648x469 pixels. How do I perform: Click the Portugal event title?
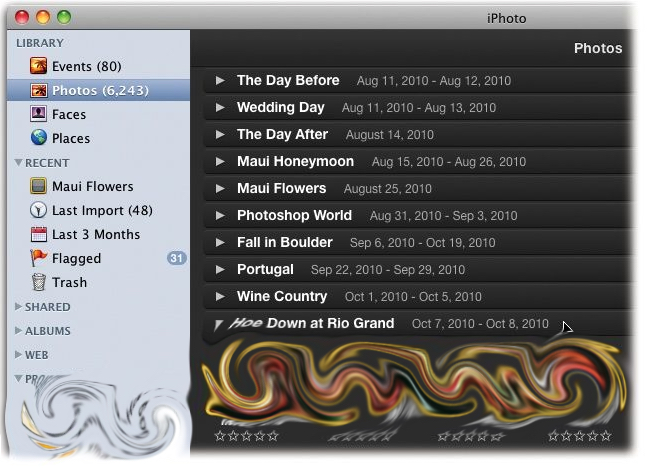tap(265, 269)
